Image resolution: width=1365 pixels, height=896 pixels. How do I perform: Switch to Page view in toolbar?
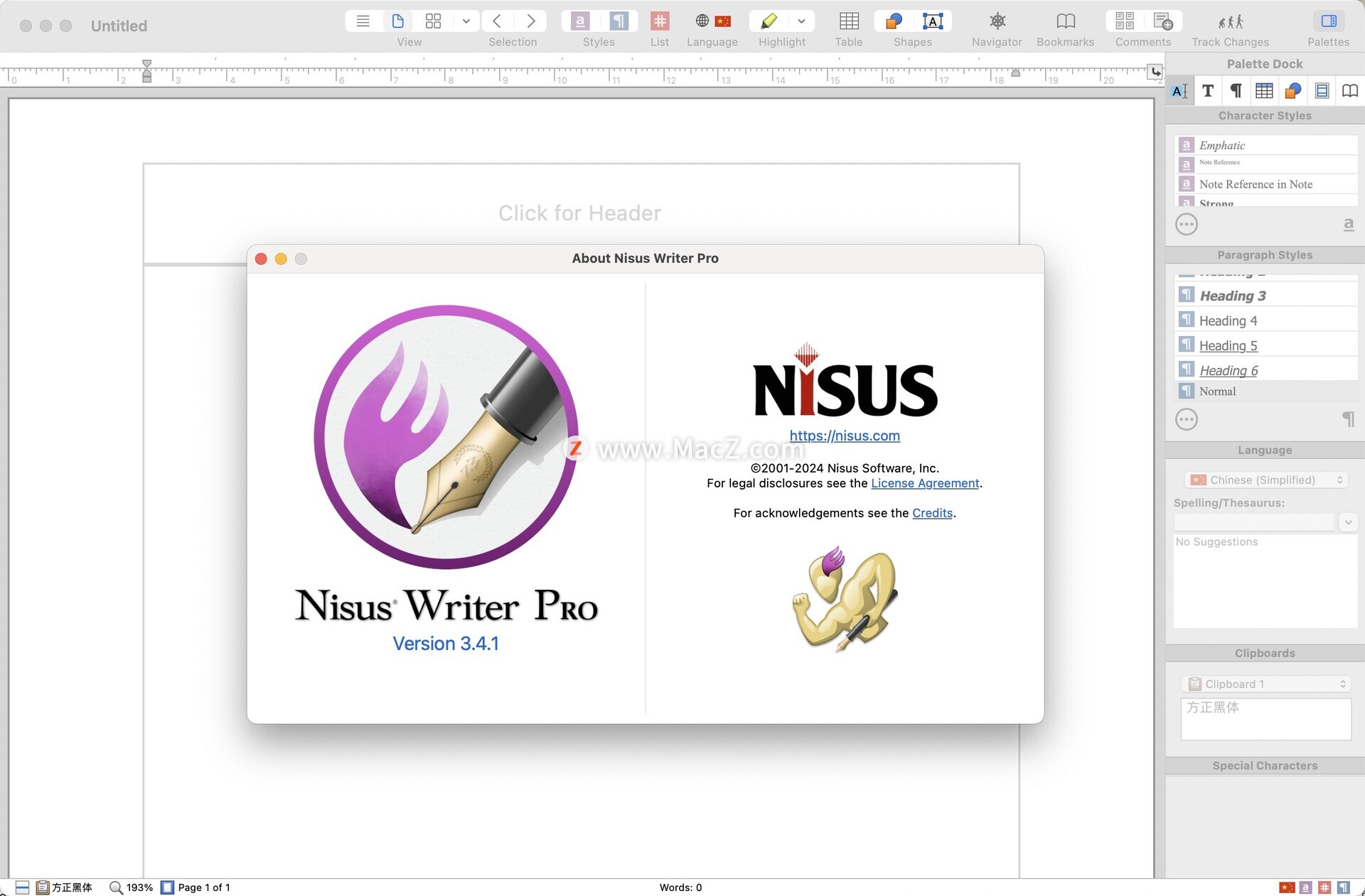(398, 21)
